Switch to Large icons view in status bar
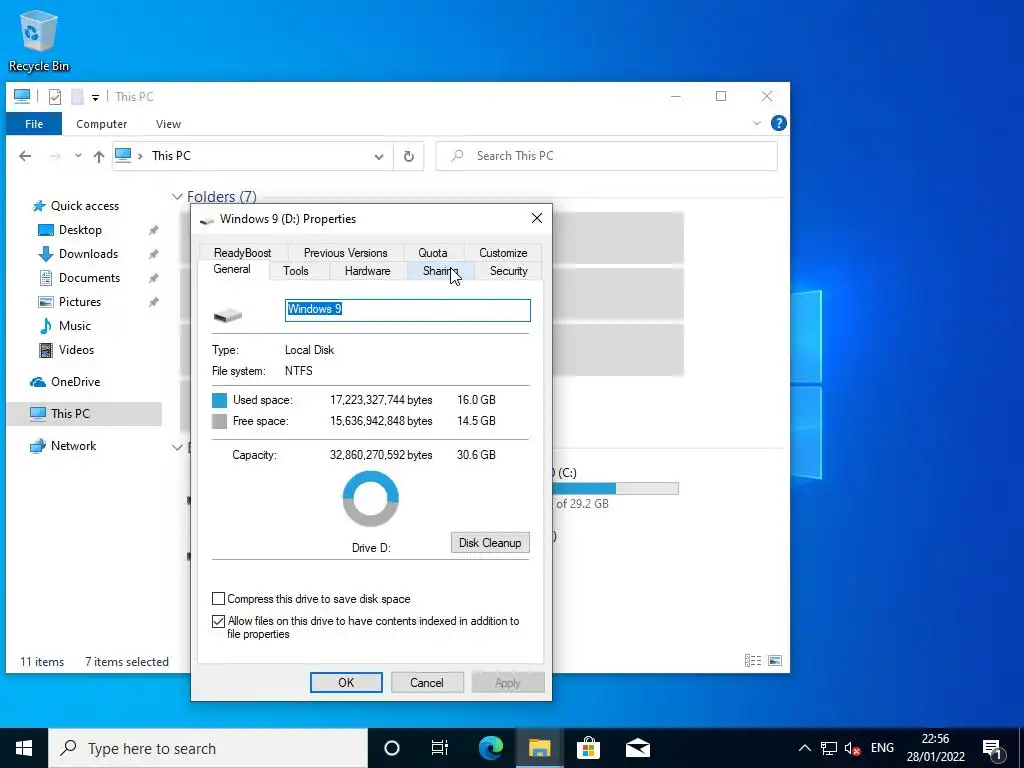Screen dimensions: 1024x768 (775, 661)
